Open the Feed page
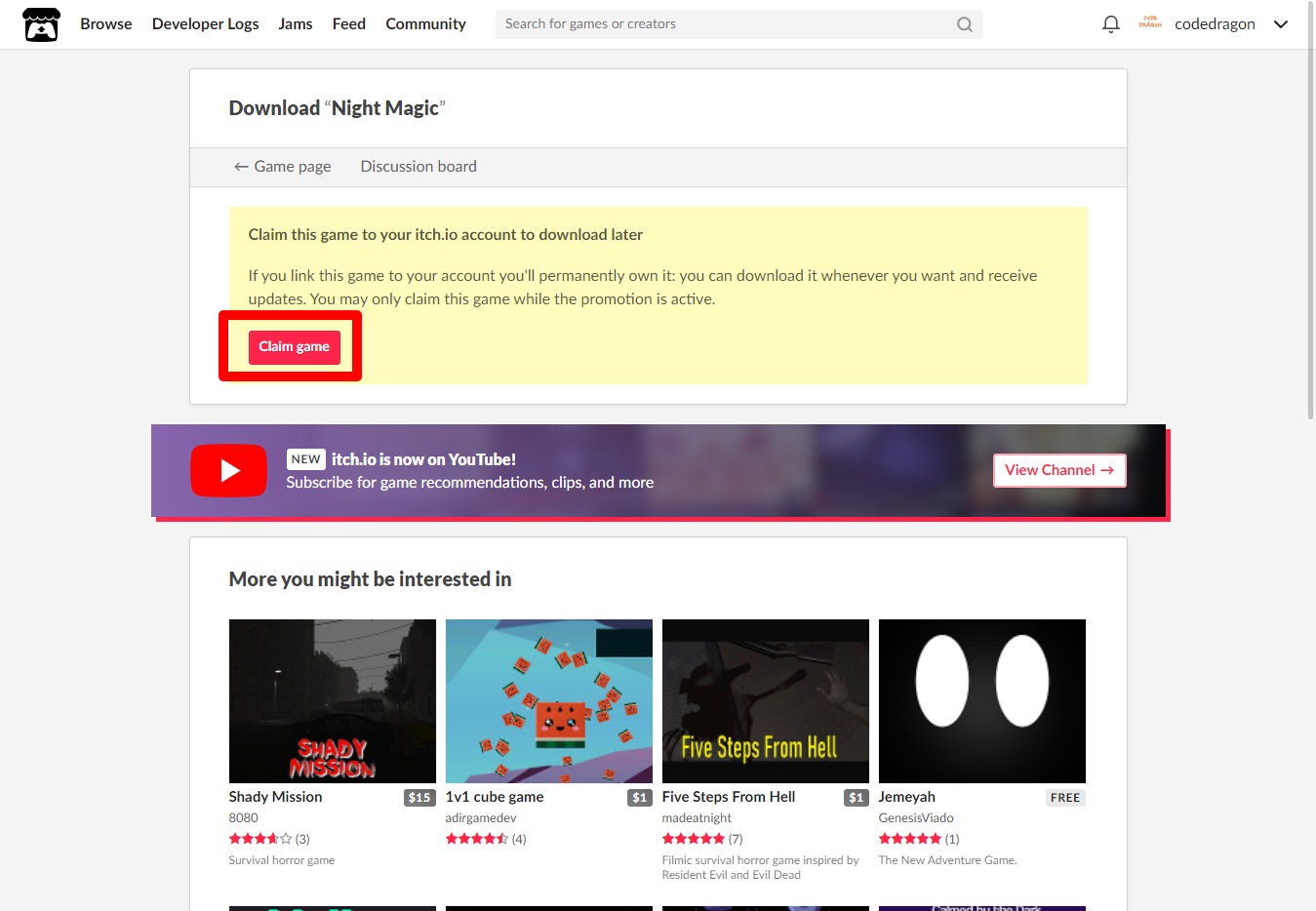The width and height of the screenshot is (1316, 911). coord(349,24)
